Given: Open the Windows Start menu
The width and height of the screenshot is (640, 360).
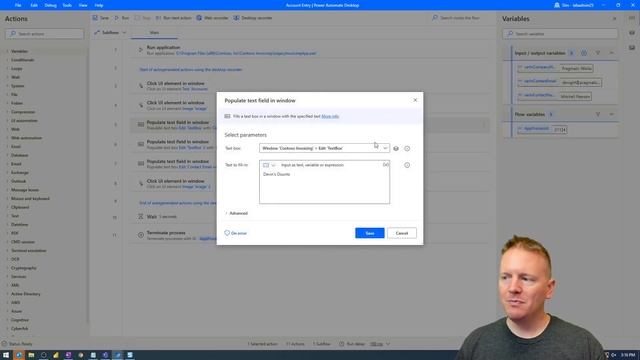Looking at the screenshot, I should point(6,355).
